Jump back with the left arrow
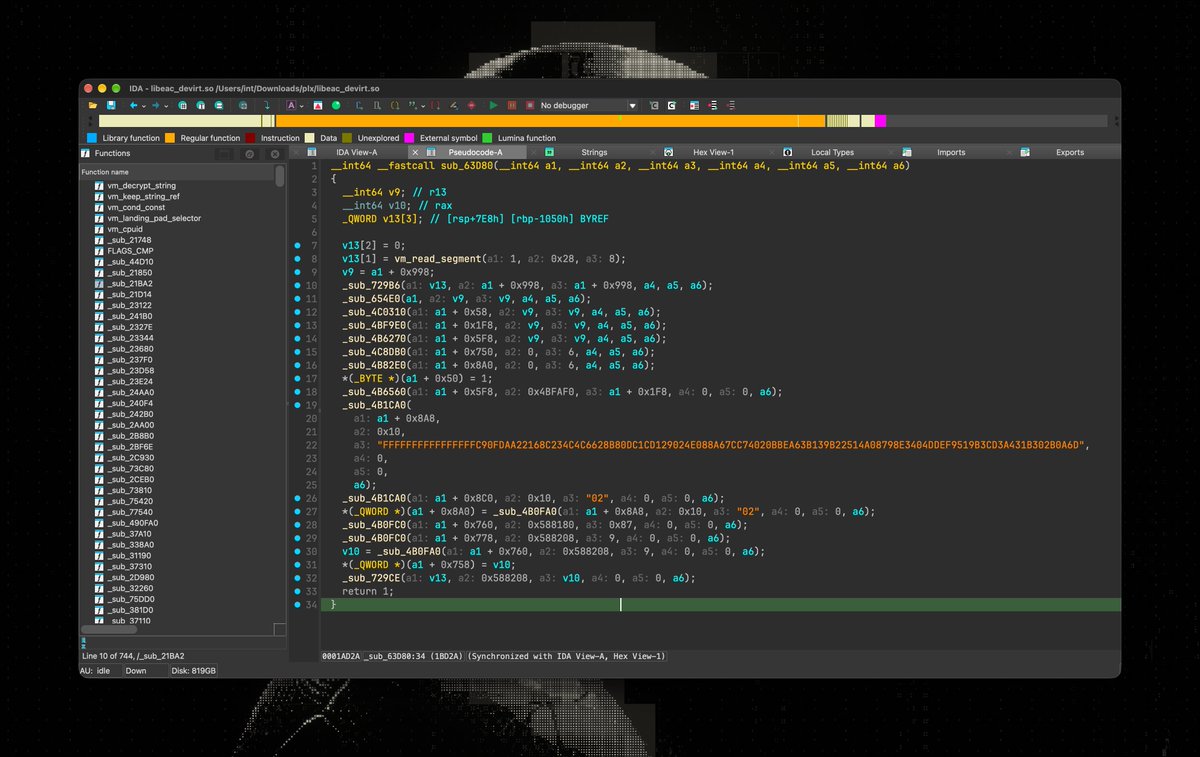Viewport: 1200px width, 757px height. (x=133, y=105)
